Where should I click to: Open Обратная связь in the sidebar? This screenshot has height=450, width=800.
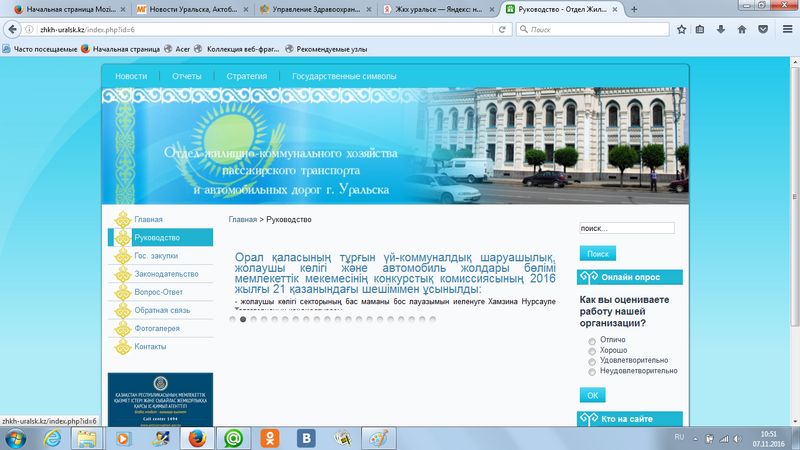(x=160, y=310)
